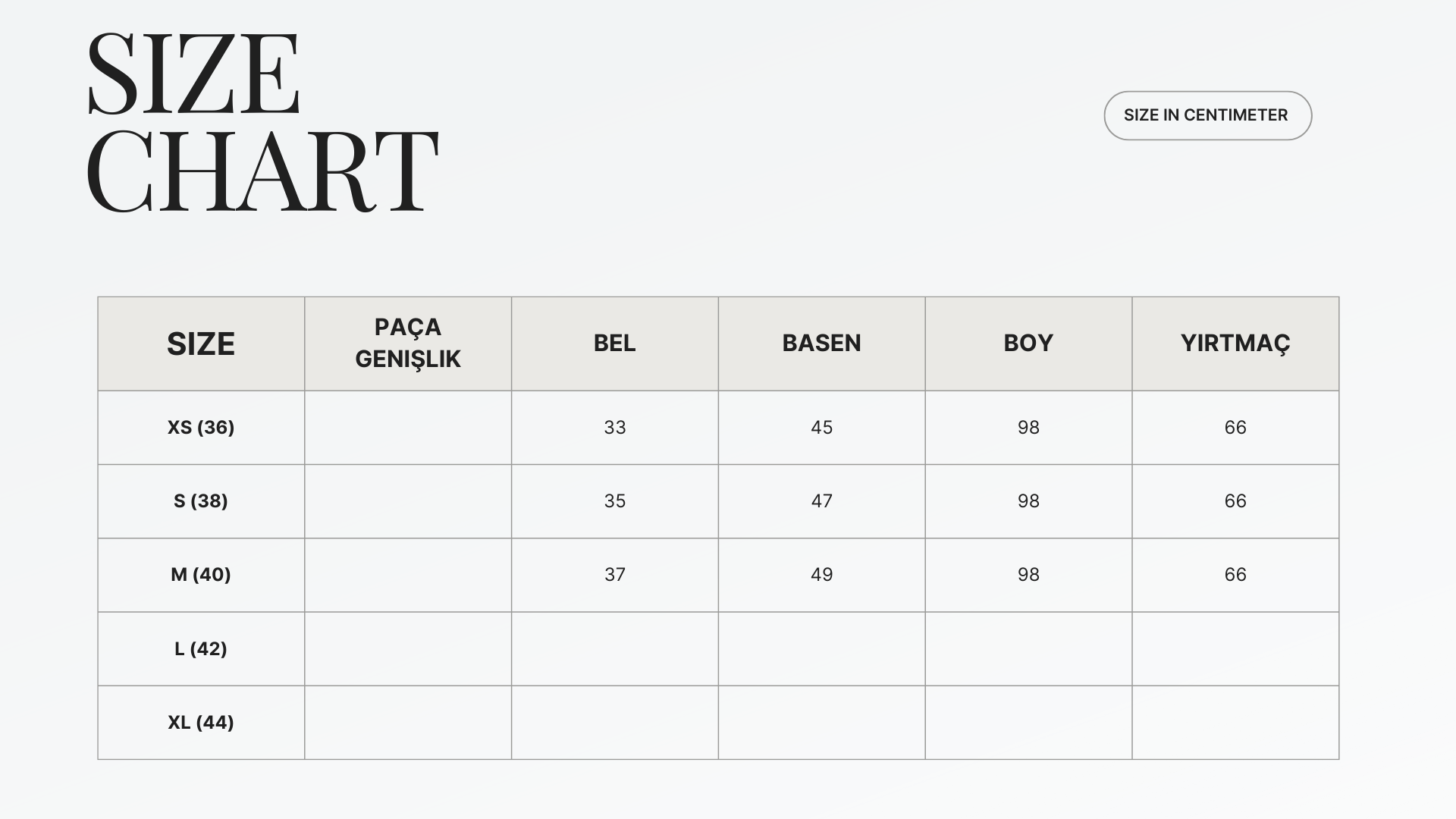Click the XS (36) row label
Viewport: 1456px width, 819px height.
201,428
